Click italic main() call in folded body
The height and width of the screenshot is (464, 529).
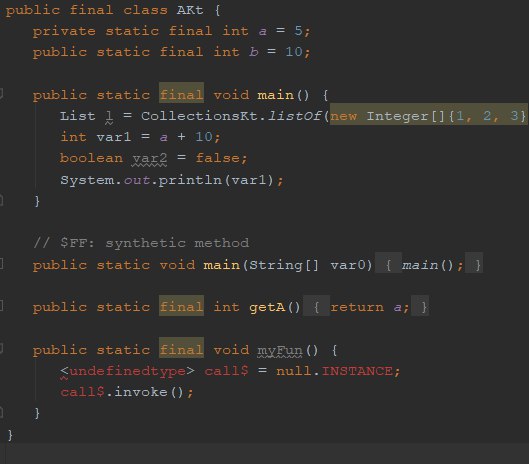(427, 265)
